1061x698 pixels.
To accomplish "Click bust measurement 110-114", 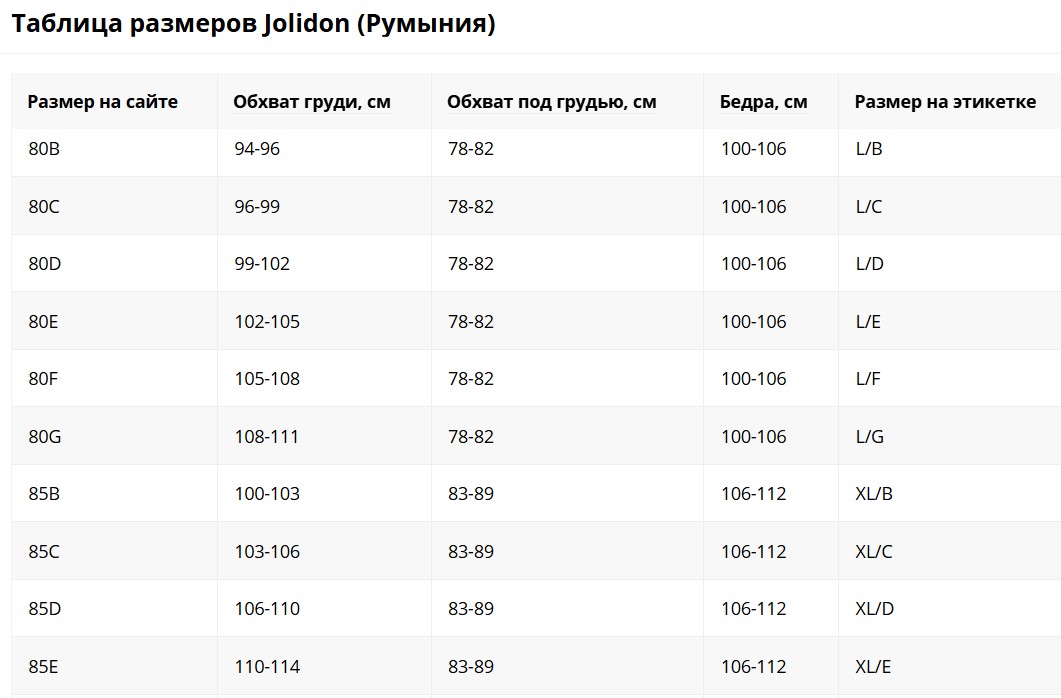I will (x=267, y=667).
